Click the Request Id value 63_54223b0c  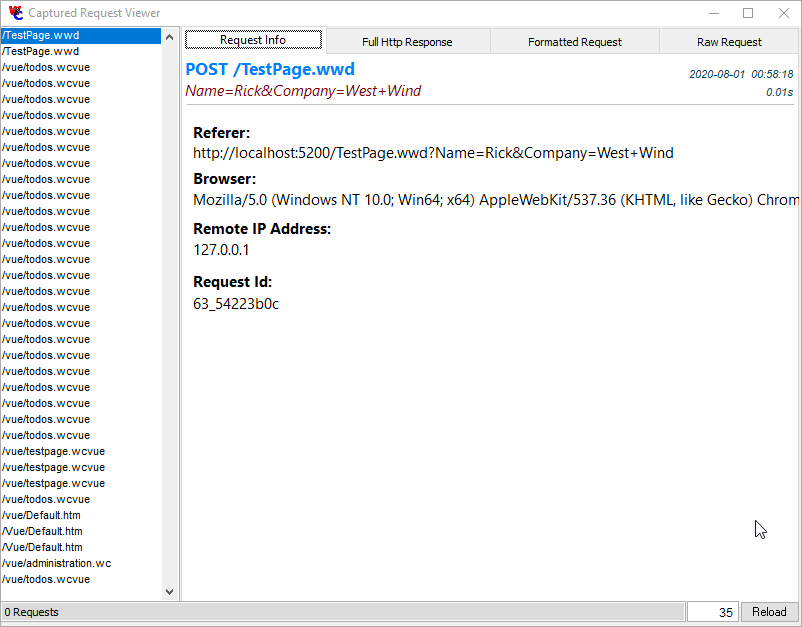point(236,304)
